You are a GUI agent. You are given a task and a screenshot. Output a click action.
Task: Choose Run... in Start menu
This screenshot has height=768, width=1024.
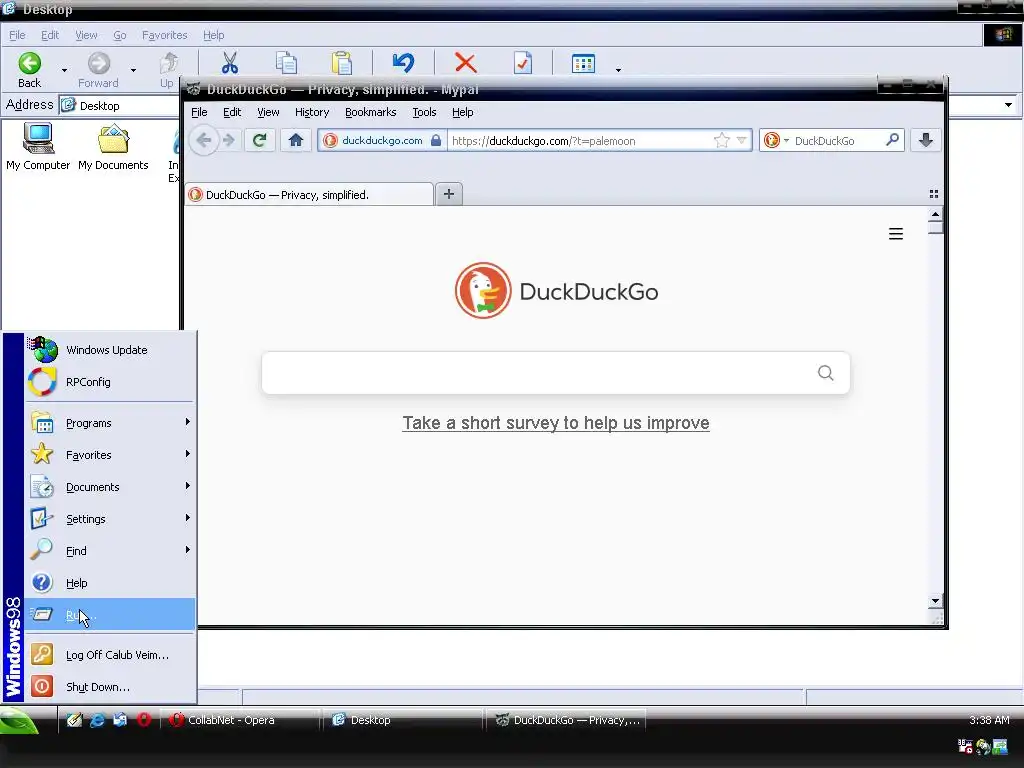(x=110, y=615)
